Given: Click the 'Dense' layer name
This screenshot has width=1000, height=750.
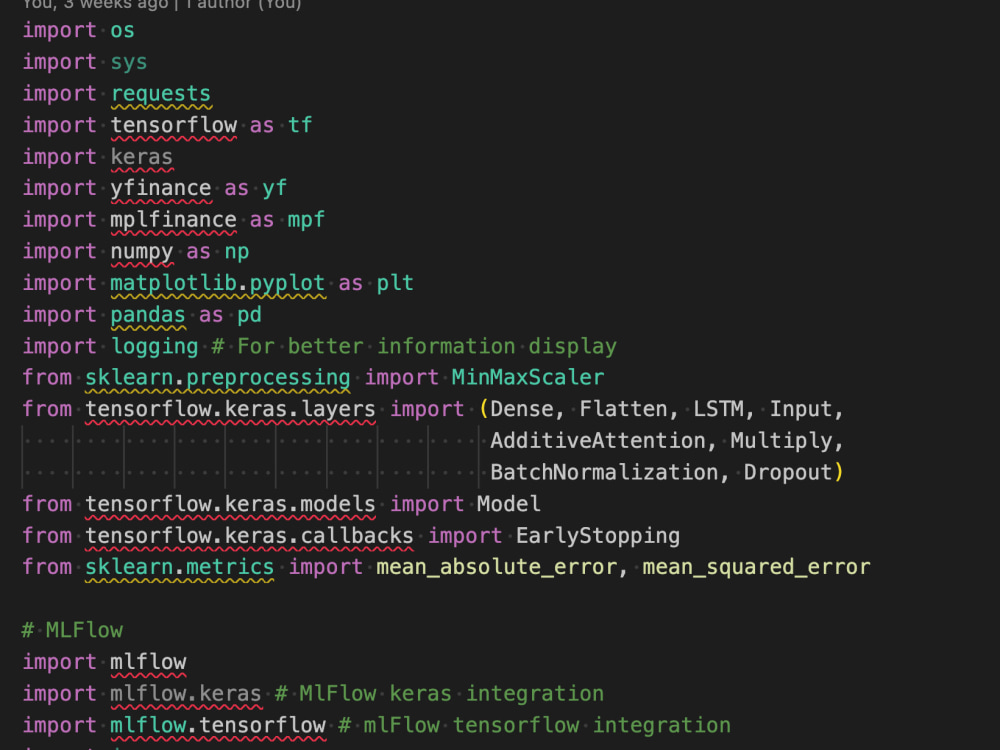Looking at the screenshot, I should coord(522,409).
